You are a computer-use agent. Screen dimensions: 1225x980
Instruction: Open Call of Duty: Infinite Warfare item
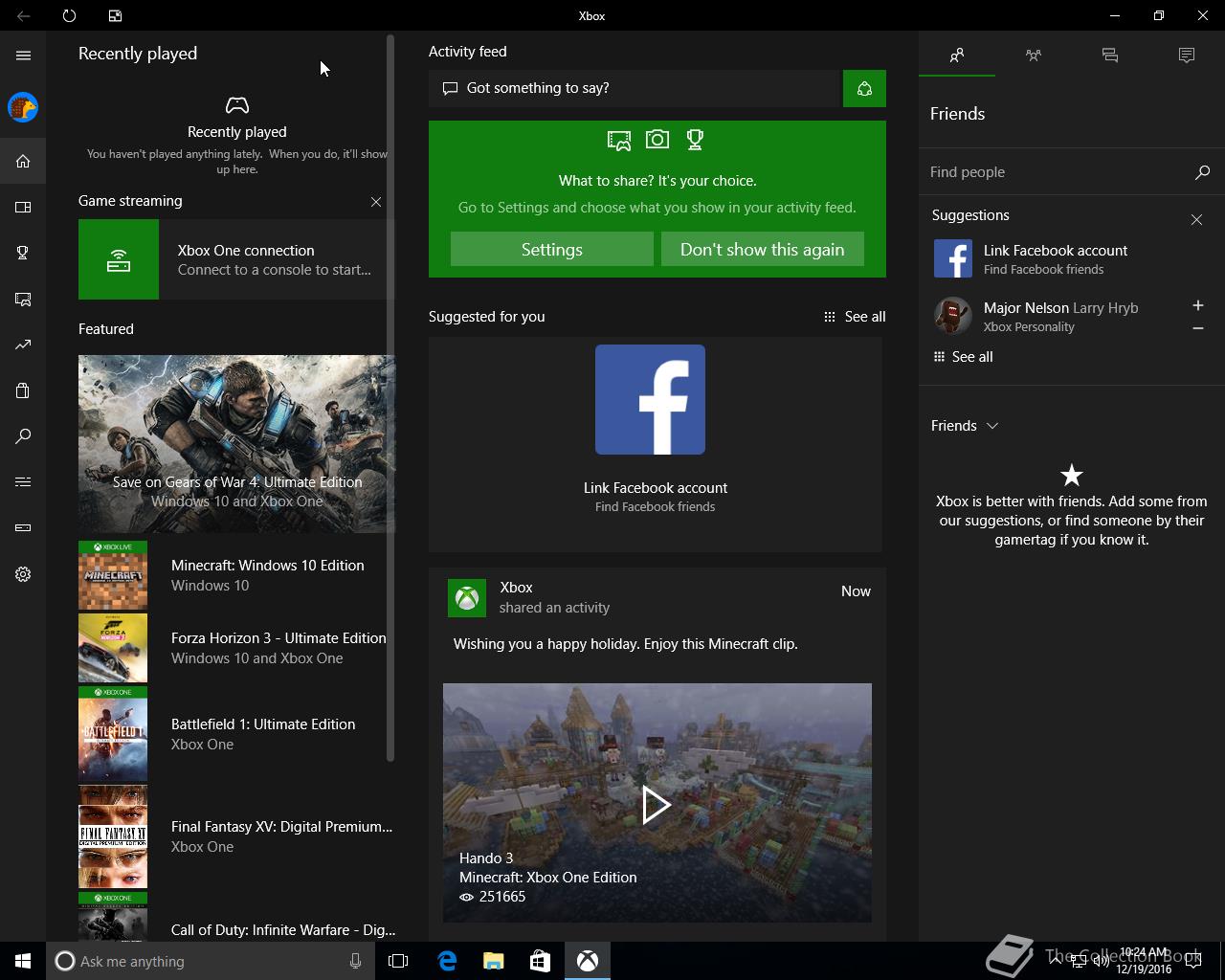pyautogui.click(x=235, y=917)
